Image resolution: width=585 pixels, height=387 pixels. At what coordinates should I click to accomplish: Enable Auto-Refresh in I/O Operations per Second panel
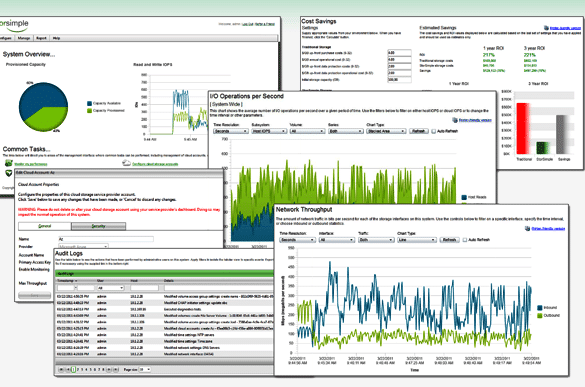click(x=434, y=131)
